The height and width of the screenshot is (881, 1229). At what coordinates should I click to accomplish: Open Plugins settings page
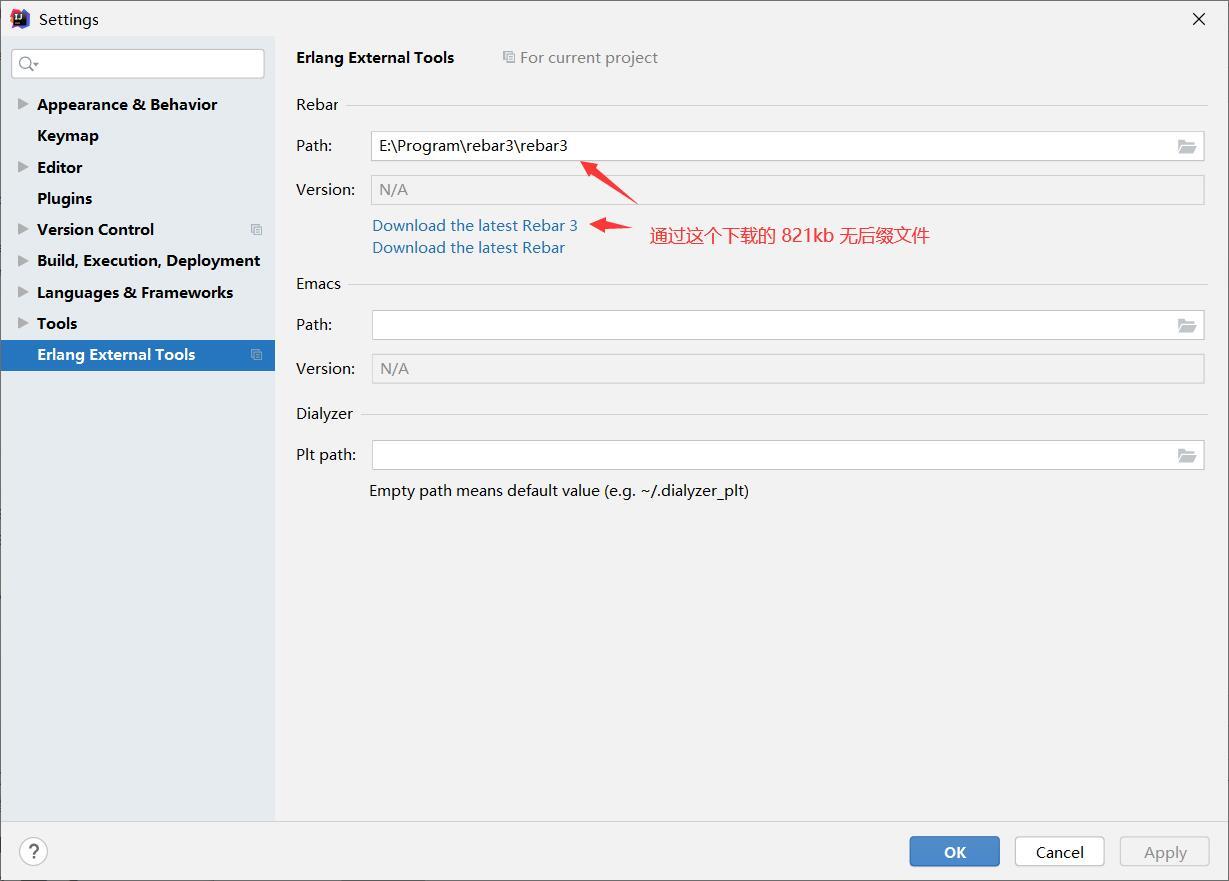(x=65, y=198)
